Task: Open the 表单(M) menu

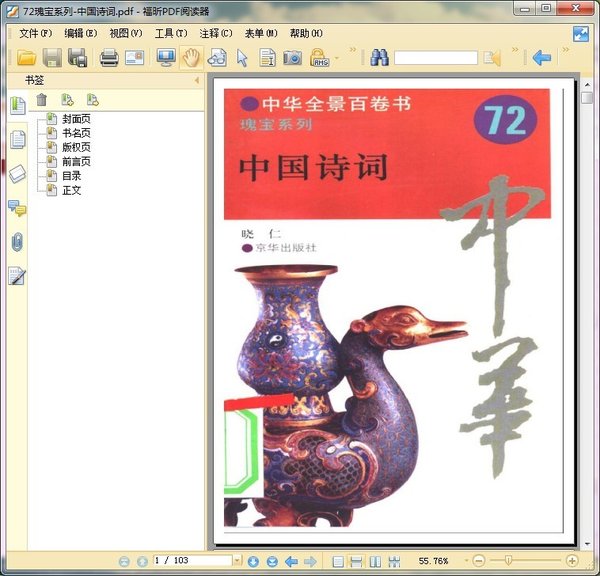Action: click(261, 34)
